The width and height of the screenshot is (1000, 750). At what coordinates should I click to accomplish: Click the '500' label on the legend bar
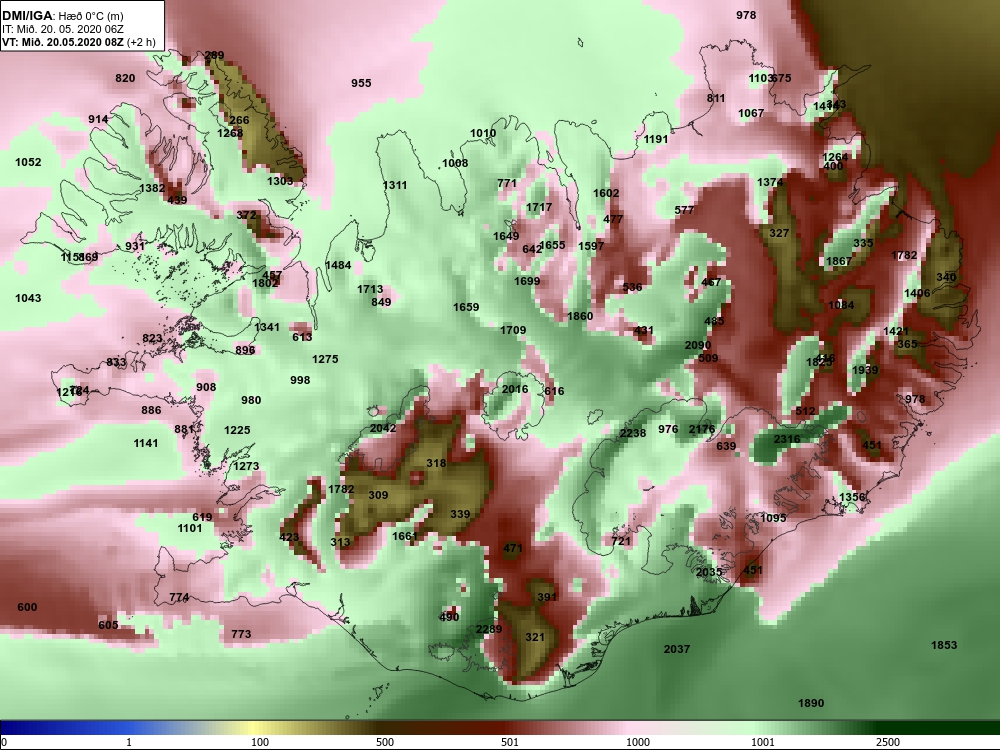tap(385, 742)
